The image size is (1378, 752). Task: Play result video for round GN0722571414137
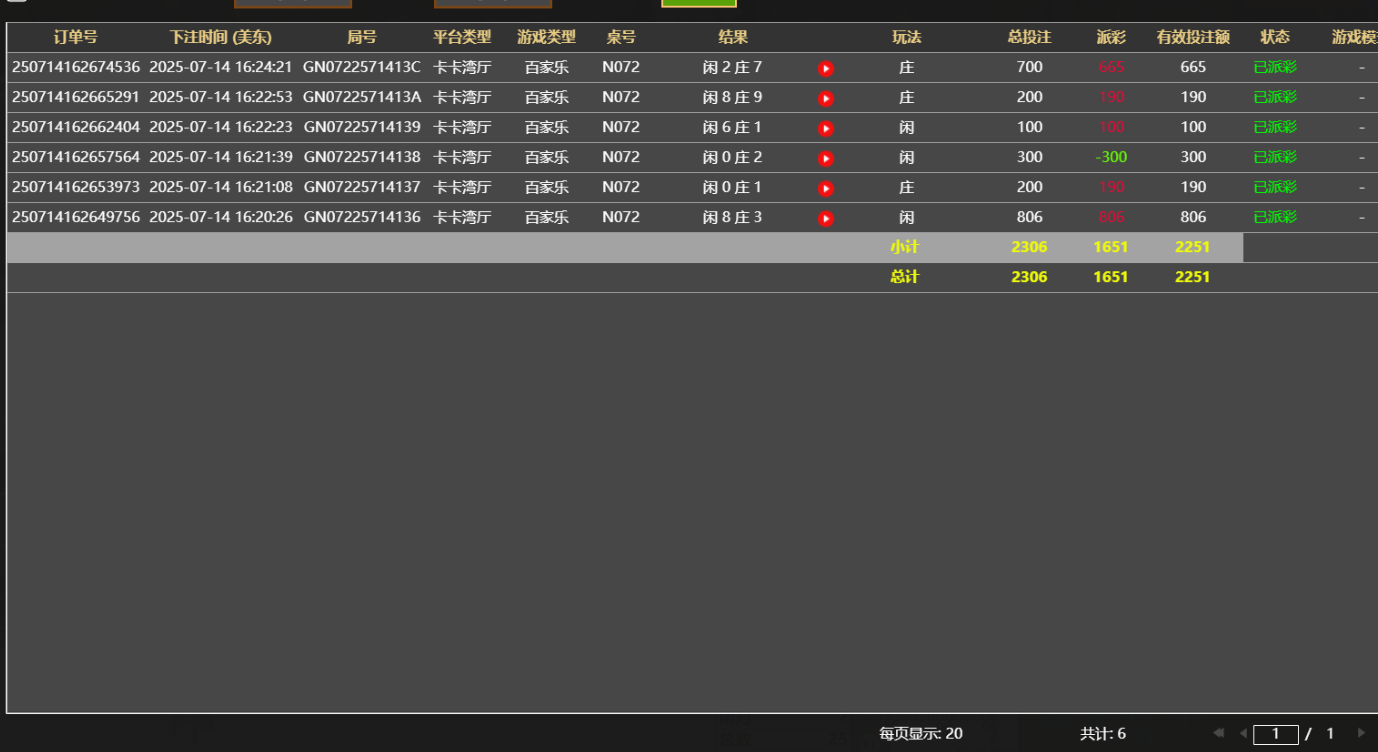coord(825,187)
